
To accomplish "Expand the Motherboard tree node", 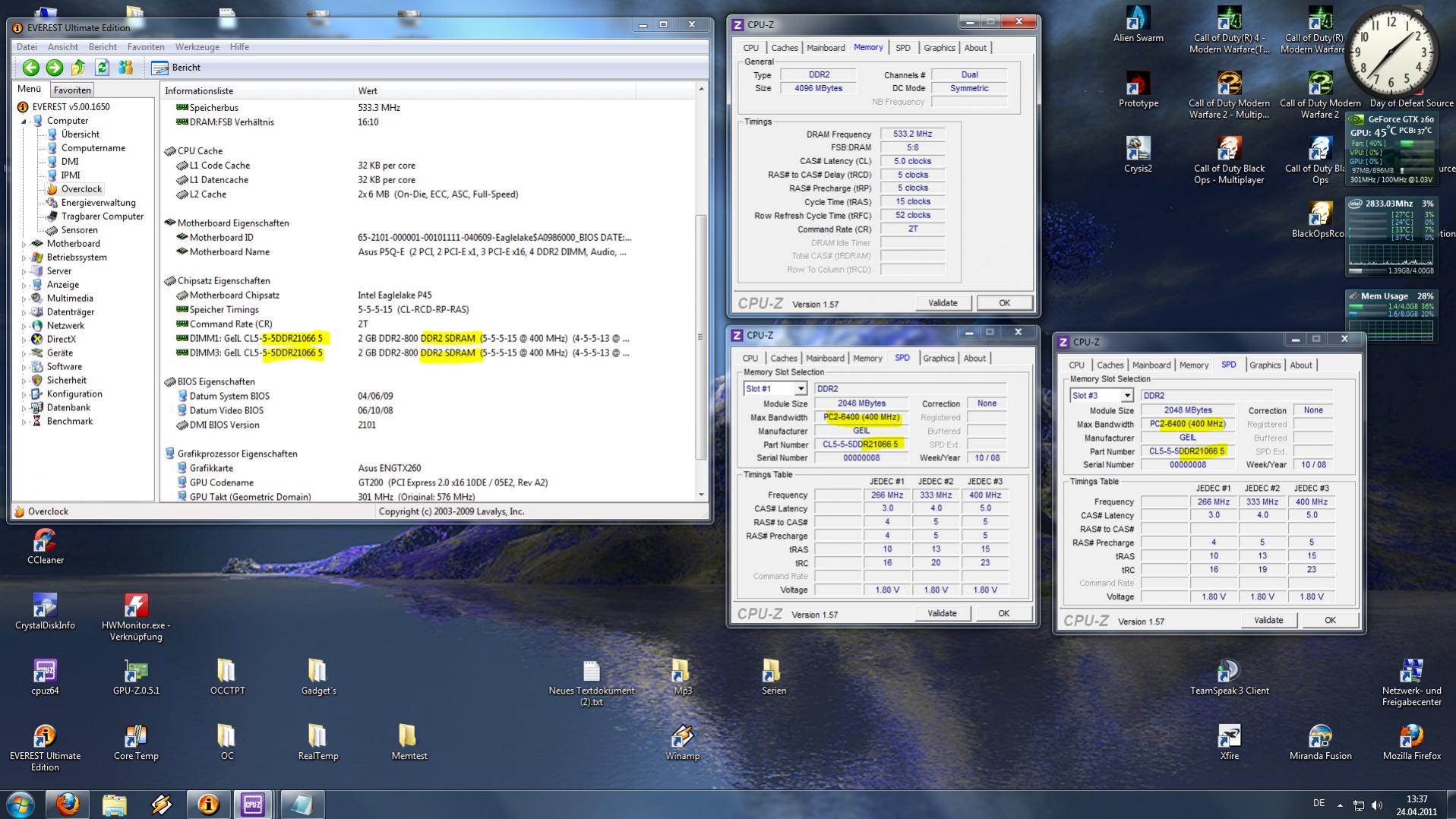I will point(24,244).
